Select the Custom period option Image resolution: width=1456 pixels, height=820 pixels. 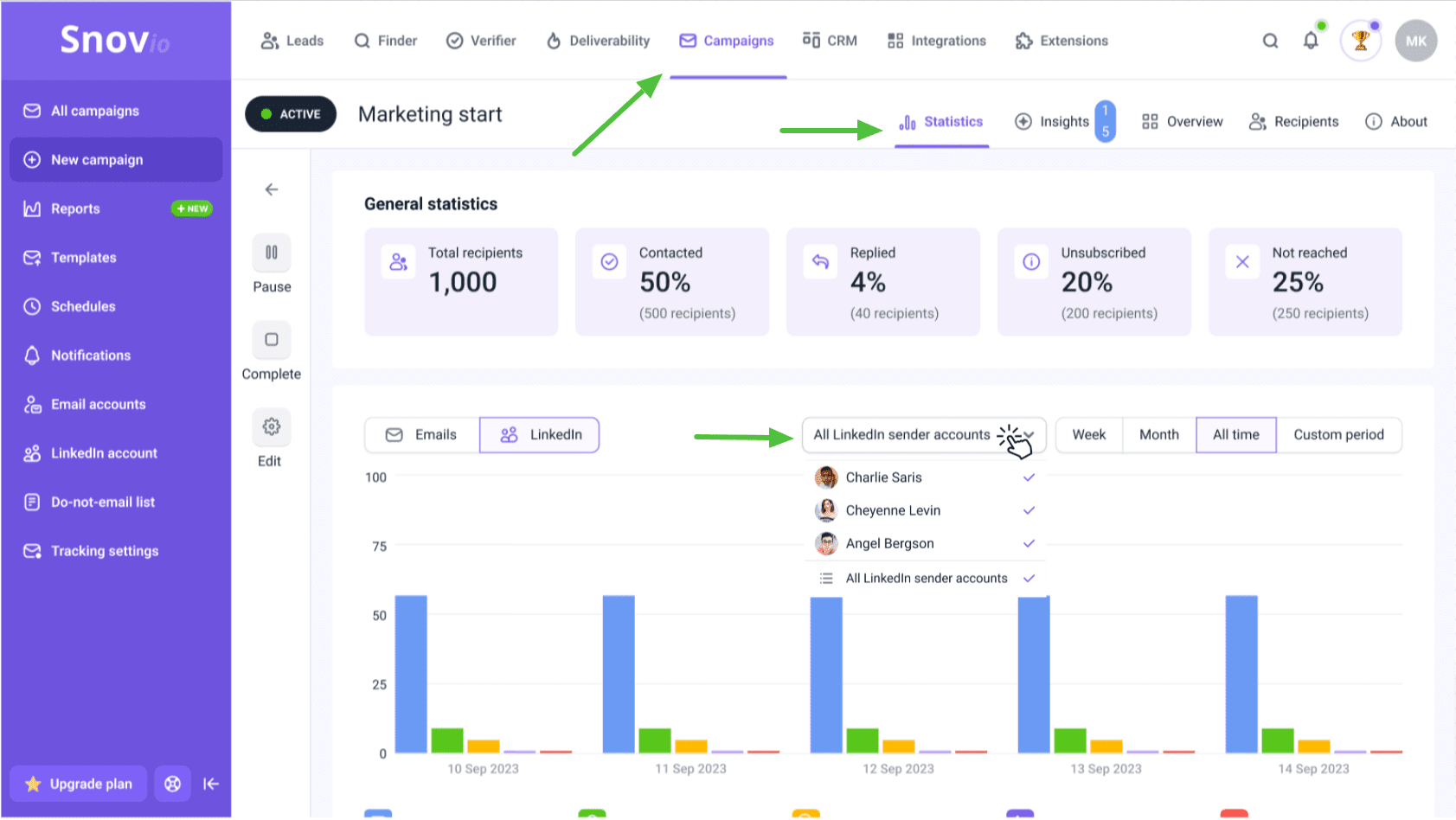[x=1338, y=435]
